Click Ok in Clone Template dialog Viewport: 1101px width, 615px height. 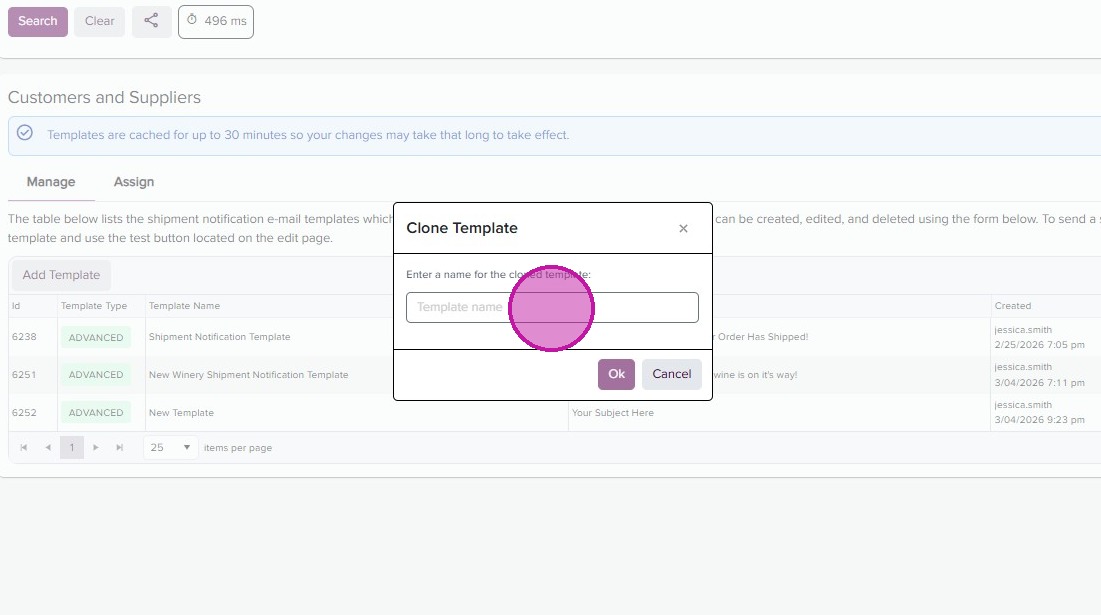pos(616,374)
